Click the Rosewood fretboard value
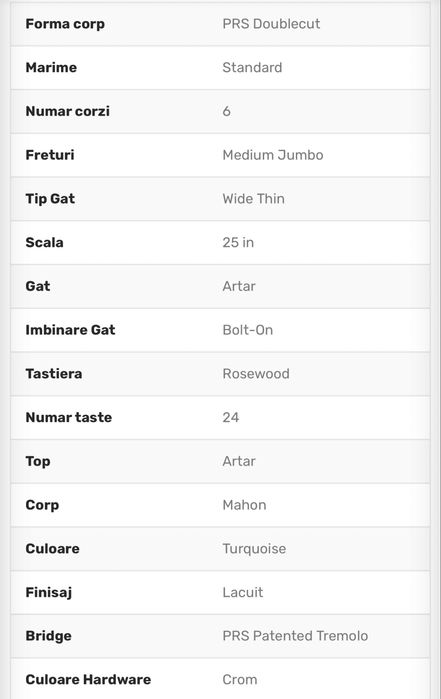This screenshot has width=441, height=699. [256, 374]
